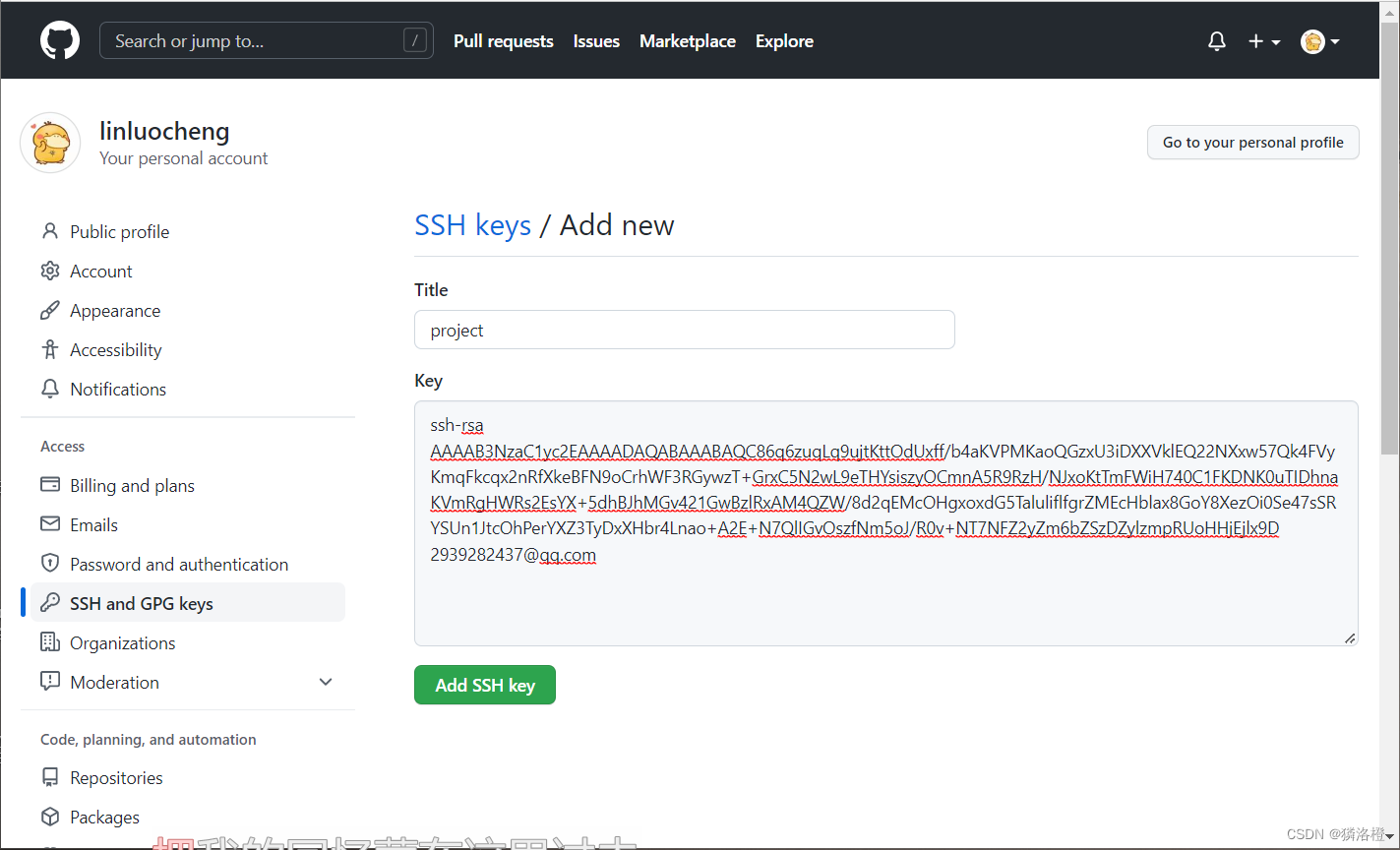1400x850 pixels.
Task: Click the Accessibility figure icon
Action: [50, 349]
